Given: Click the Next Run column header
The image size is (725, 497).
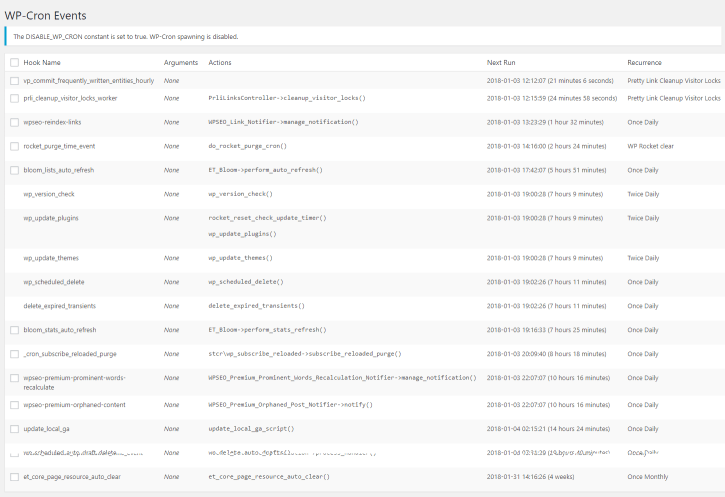Looking at the screenshot, I should [501, 63].
